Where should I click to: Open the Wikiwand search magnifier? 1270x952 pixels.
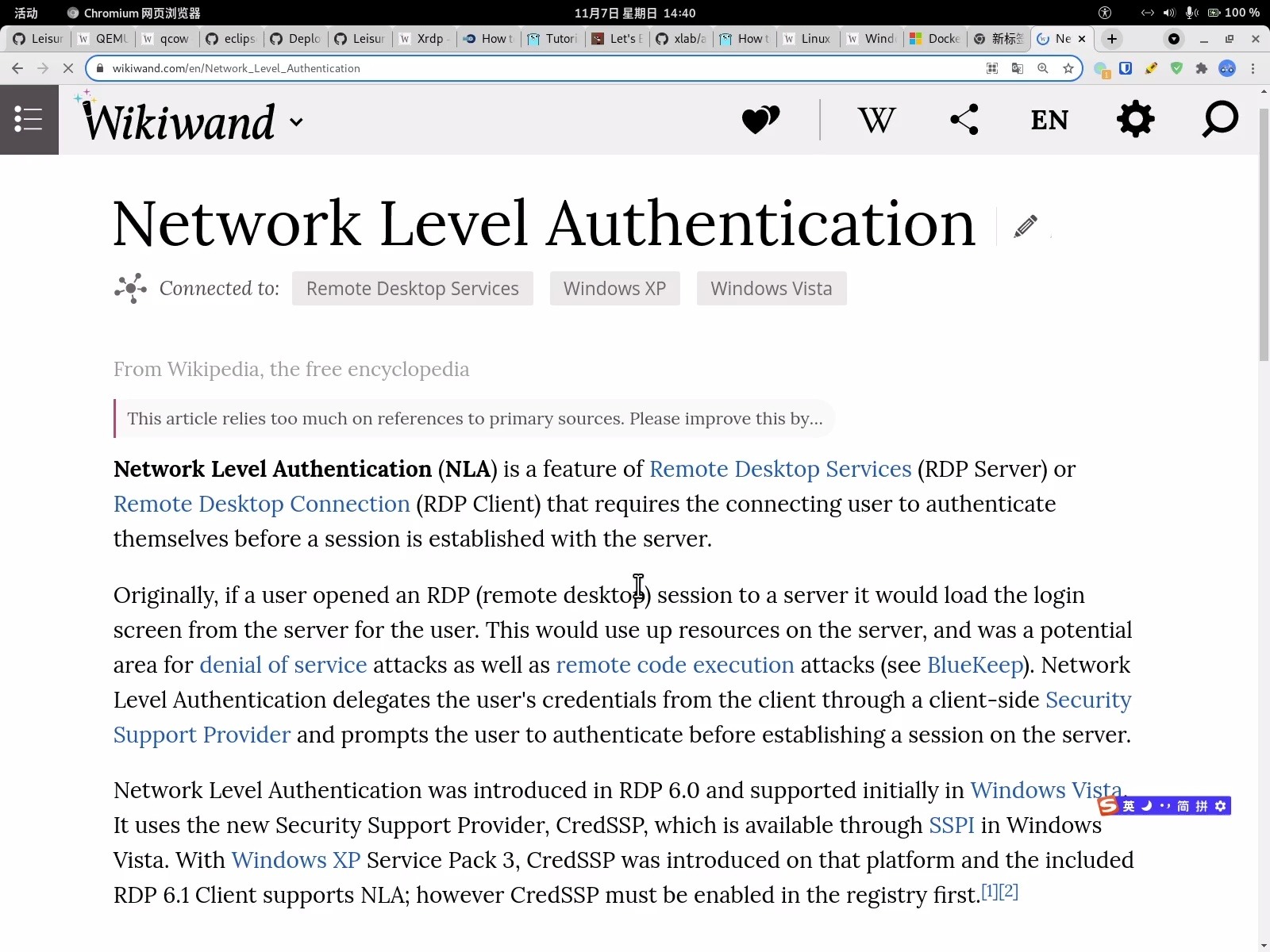(1220, 120)
